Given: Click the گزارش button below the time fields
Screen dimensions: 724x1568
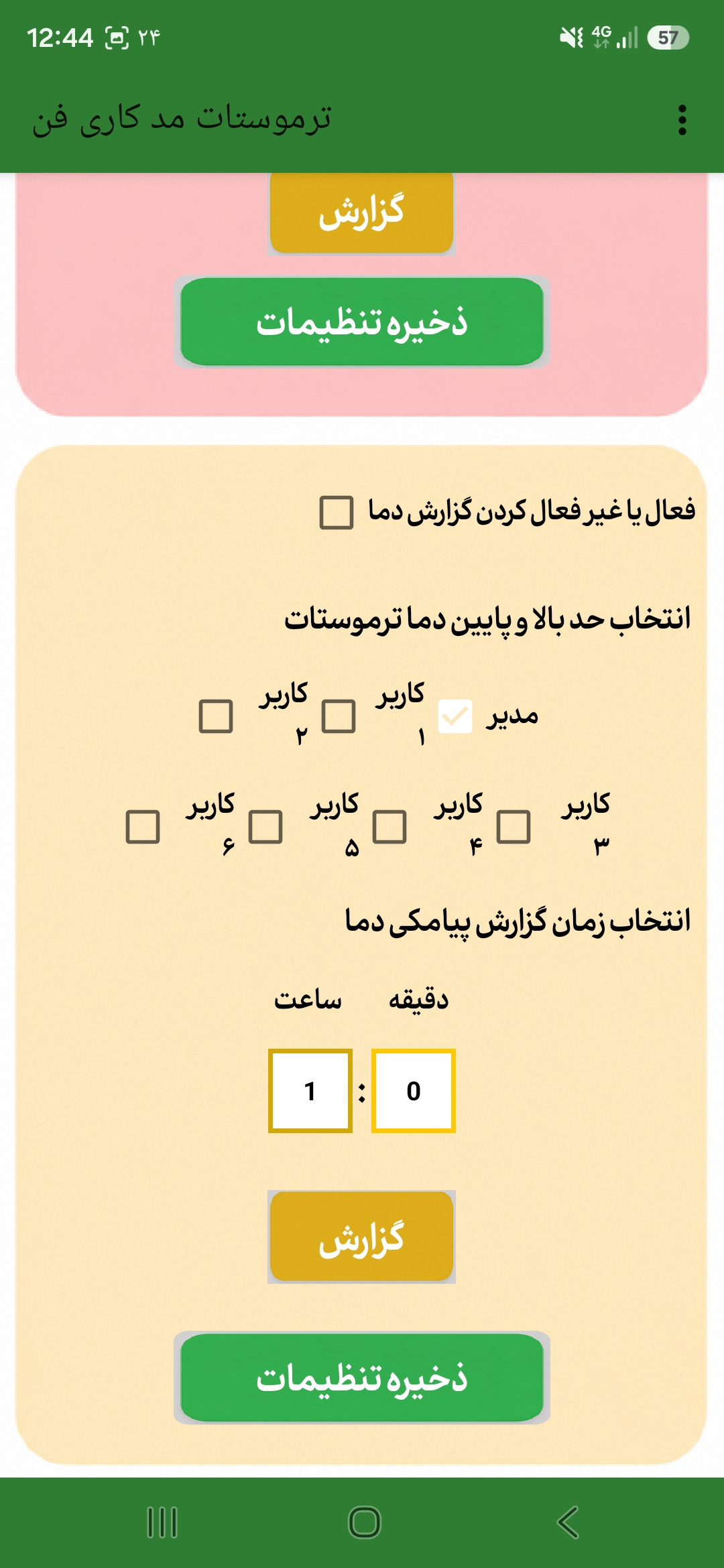Looking at the screenshot, I should [361, 1237].
